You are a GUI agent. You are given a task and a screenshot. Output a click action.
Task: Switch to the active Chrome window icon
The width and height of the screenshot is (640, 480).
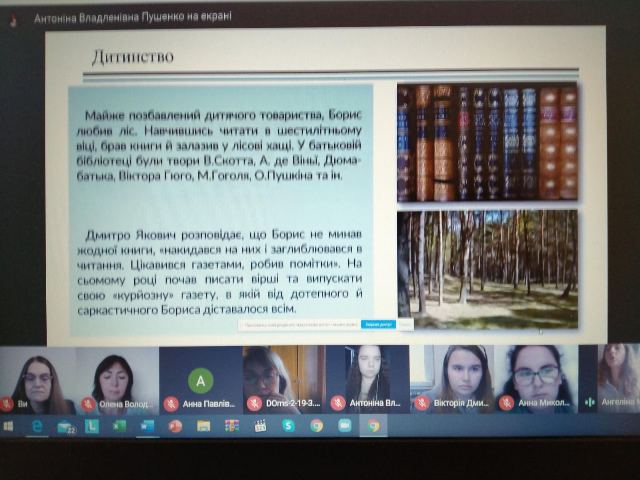coord(373,426)
